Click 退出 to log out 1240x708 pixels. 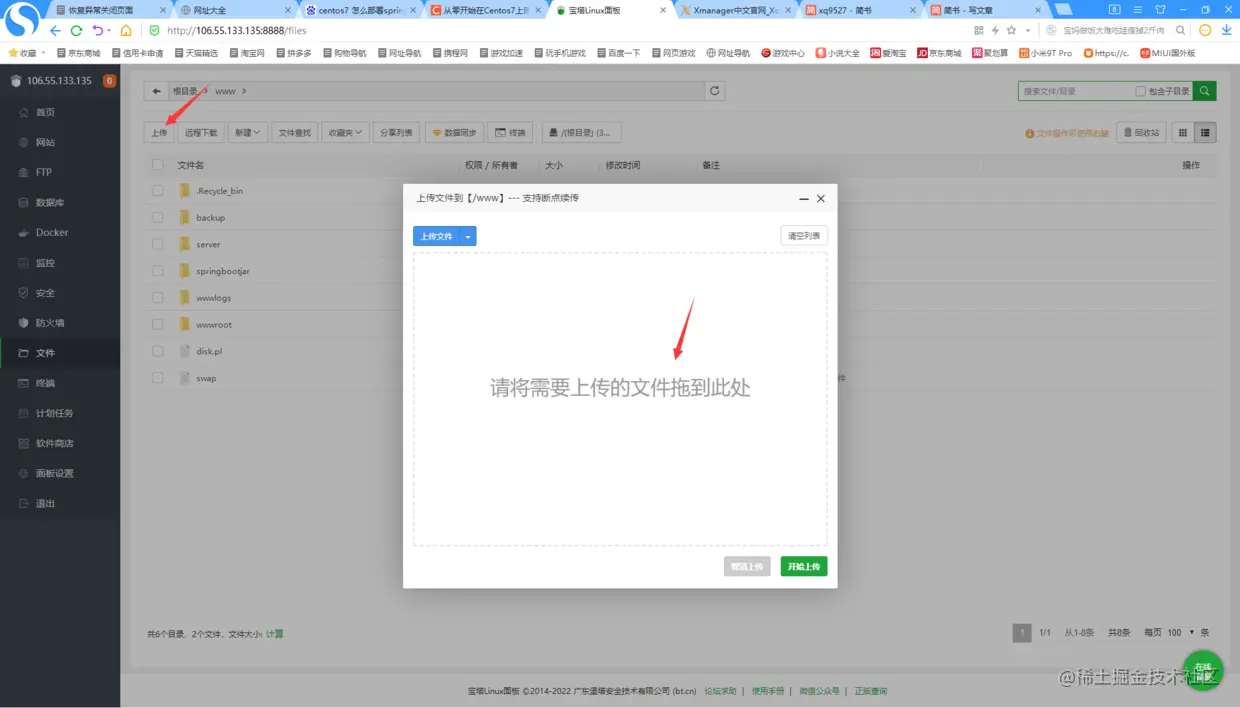click(x=45, y=503)
